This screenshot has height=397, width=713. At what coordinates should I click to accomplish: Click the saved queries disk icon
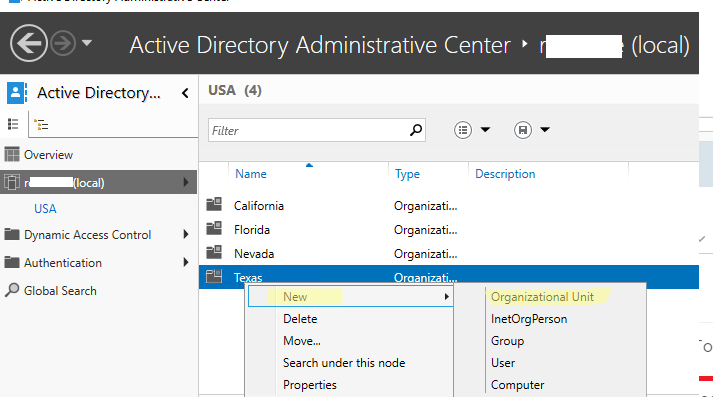click(523, 130)
